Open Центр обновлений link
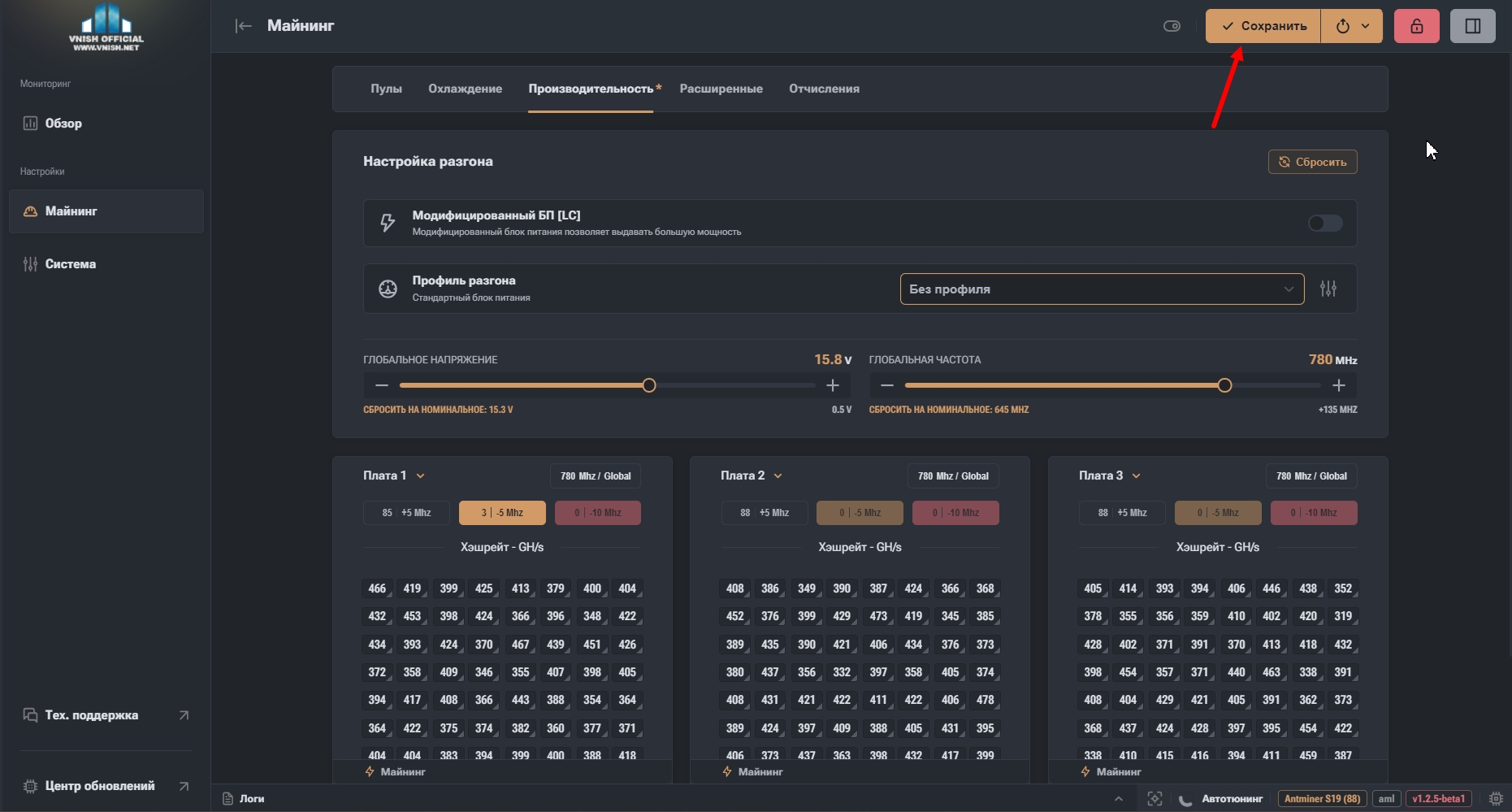This screenshot has width=1512, height=812. coord(106,786)
